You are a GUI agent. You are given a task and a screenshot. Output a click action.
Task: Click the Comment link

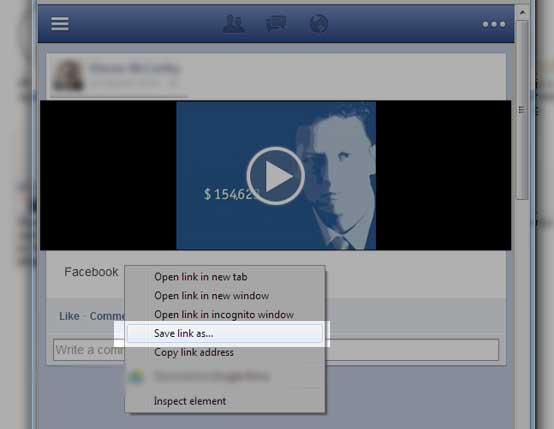pos(107,316)
